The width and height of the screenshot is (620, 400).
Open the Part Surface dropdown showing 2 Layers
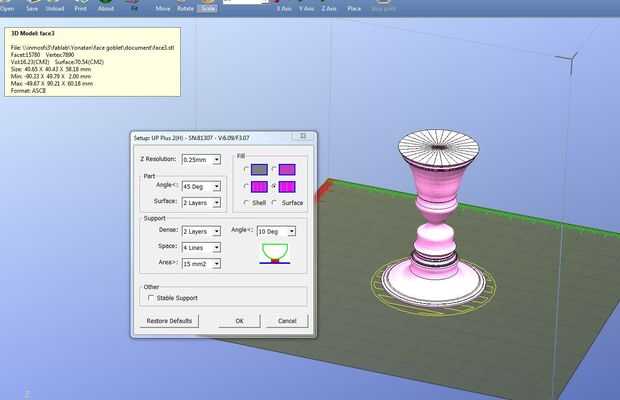(201, 202)
